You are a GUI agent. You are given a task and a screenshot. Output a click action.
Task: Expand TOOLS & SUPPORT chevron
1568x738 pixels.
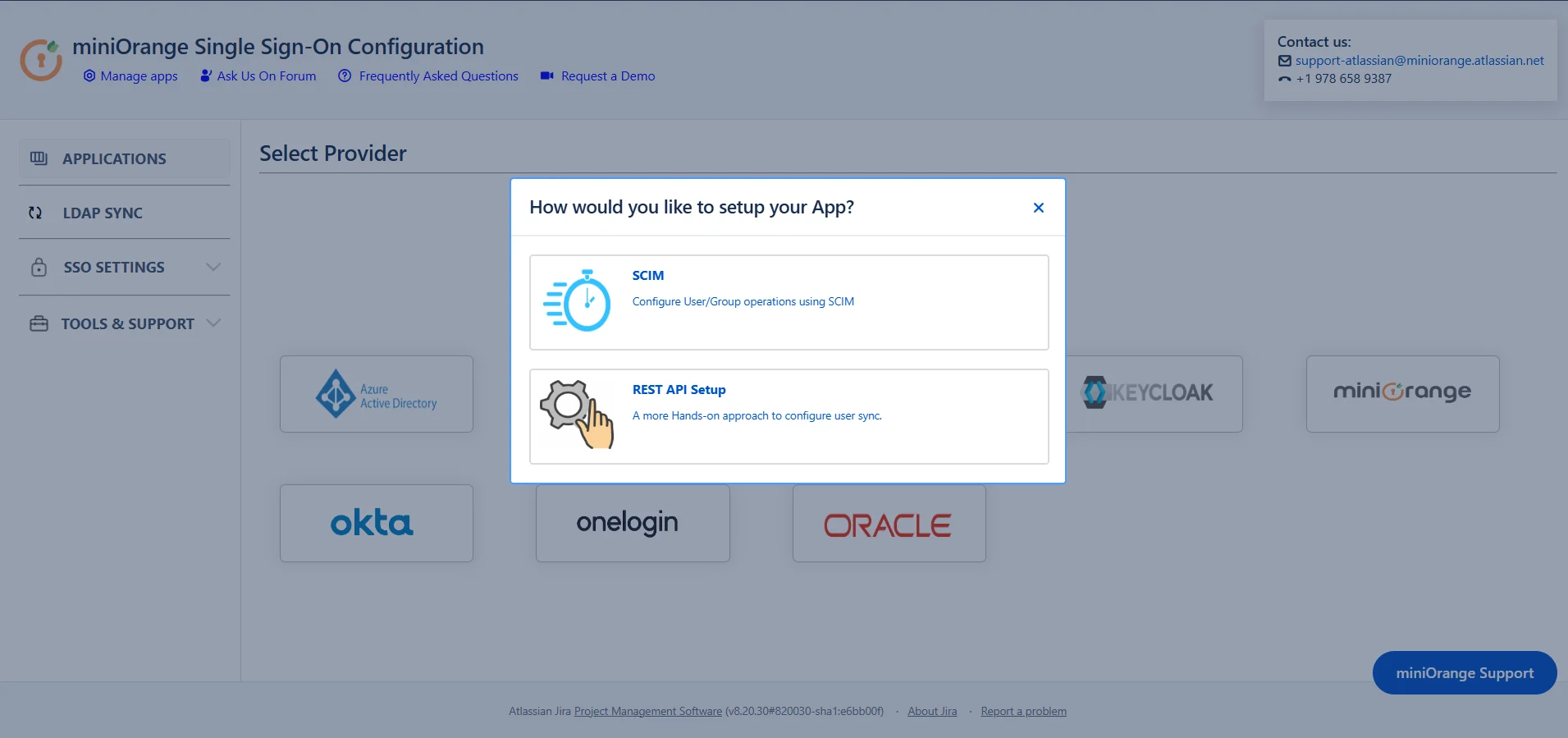(x=213, y=323)
